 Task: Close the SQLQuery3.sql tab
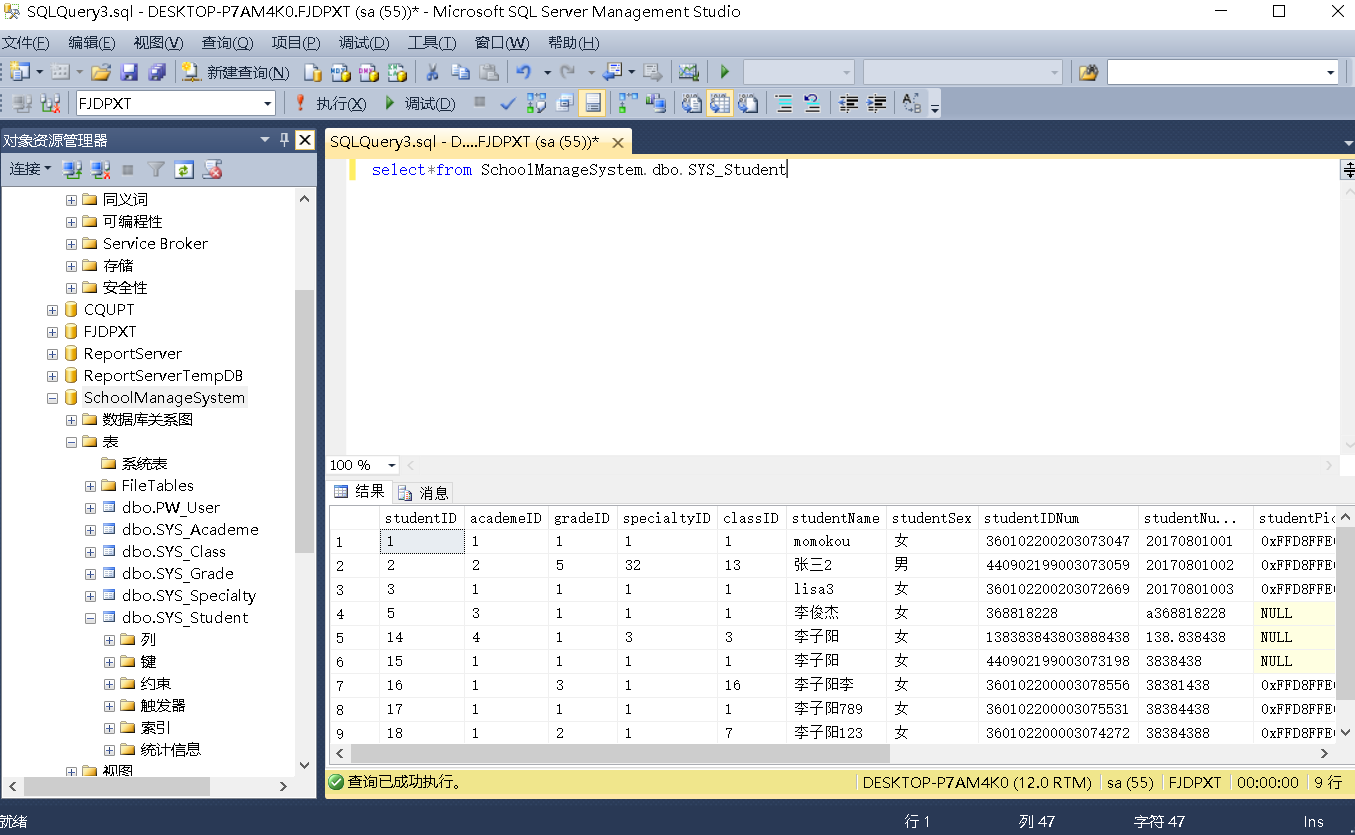pos(618,142)
